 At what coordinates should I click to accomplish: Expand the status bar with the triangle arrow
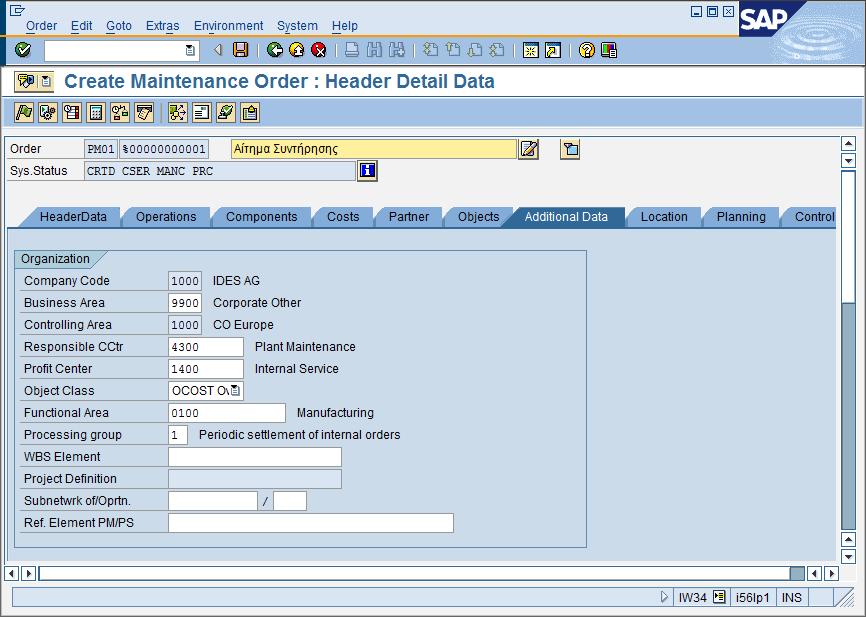pos(664,597)
